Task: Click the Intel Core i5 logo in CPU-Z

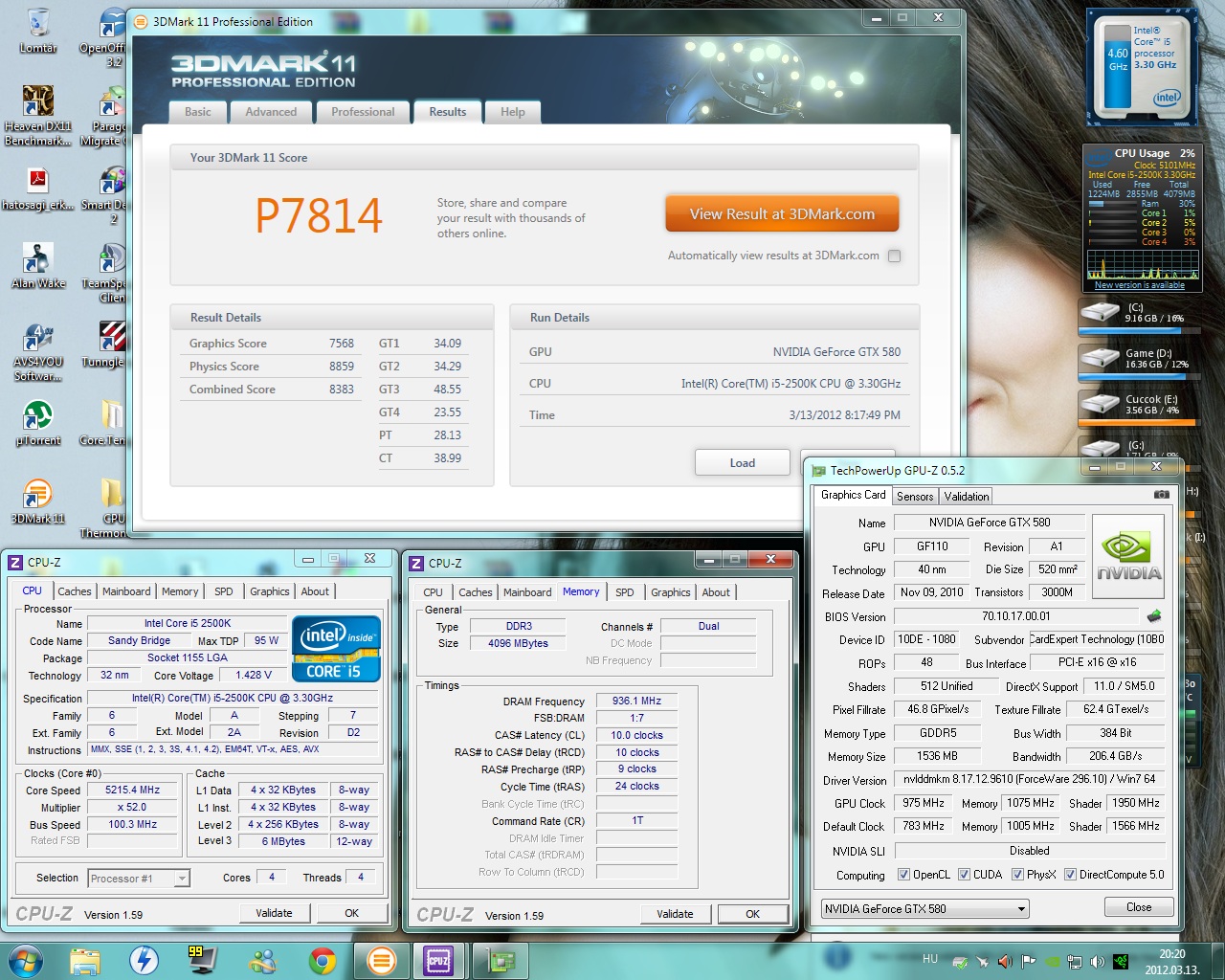Action: [x=336, y=650]
